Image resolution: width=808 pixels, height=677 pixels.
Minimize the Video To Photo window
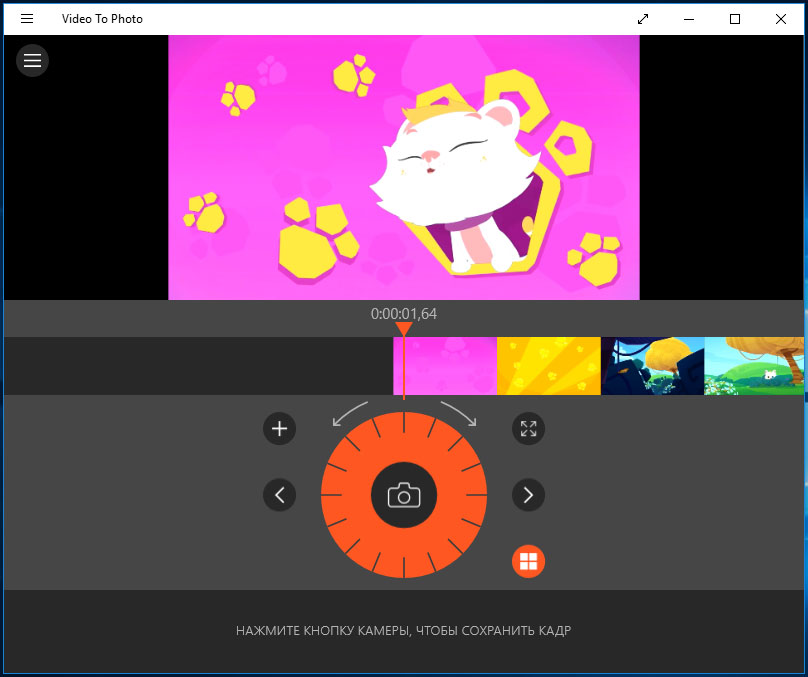click(689, 19)
